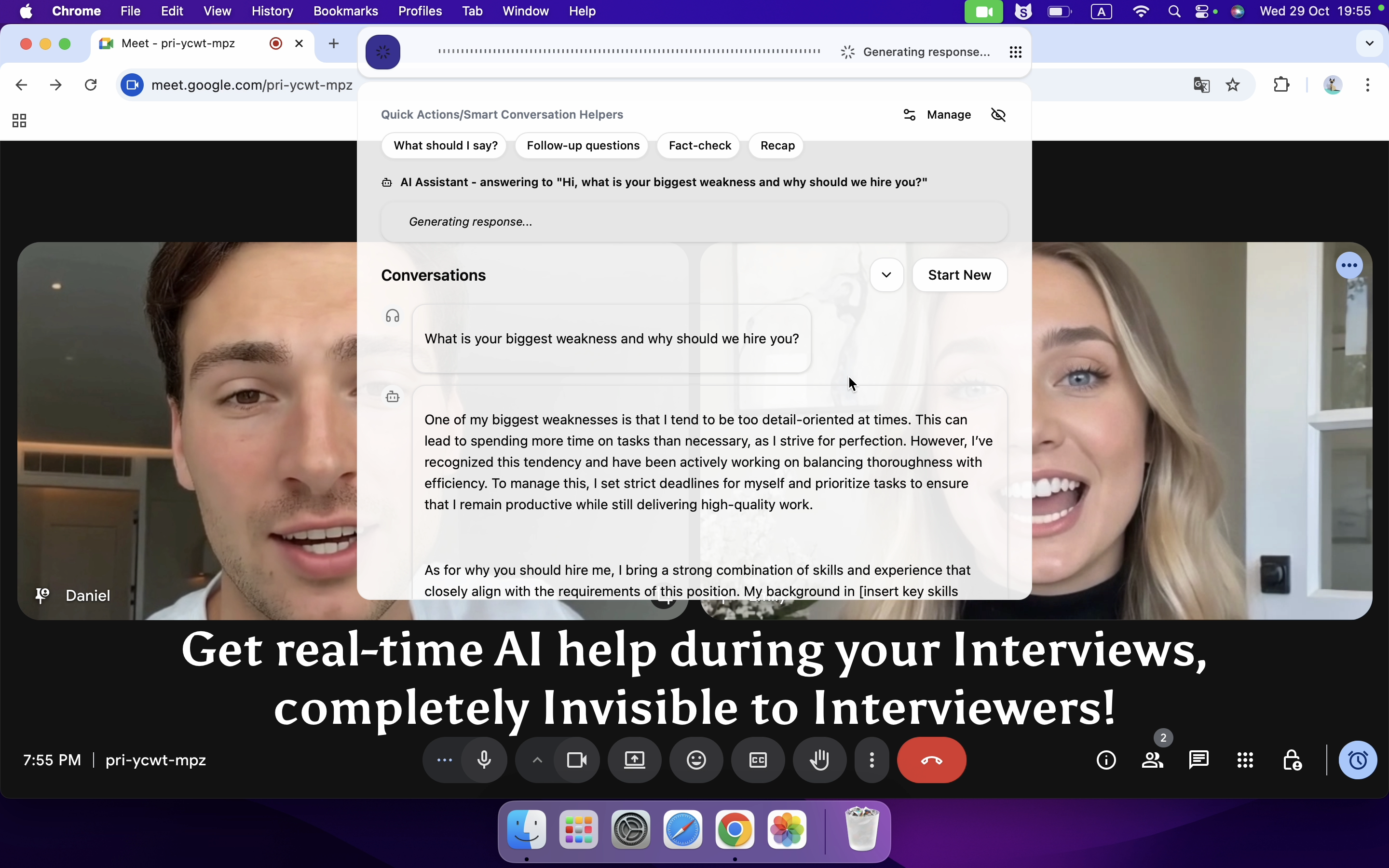
Task: Mute the microphone in Google Meet
Action: pos(484,759)
